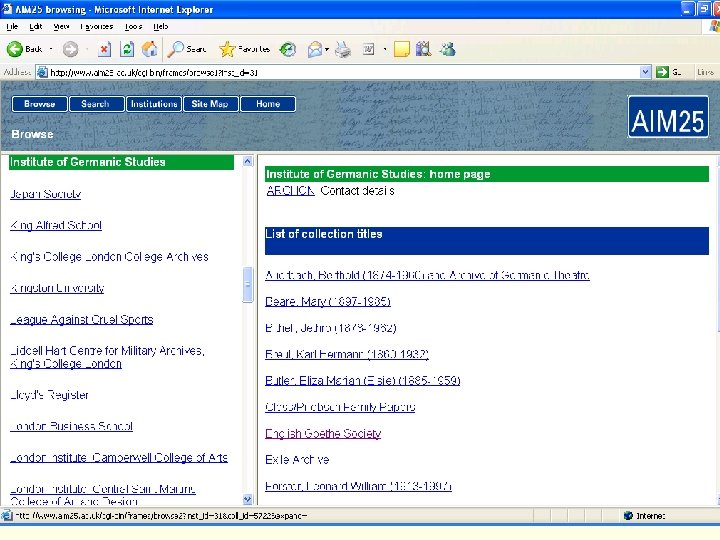Image resolution: width=720 pixels, height=540 pixels.
Task: Open the Mail options dropdown arrow
Action: [327, 49]
